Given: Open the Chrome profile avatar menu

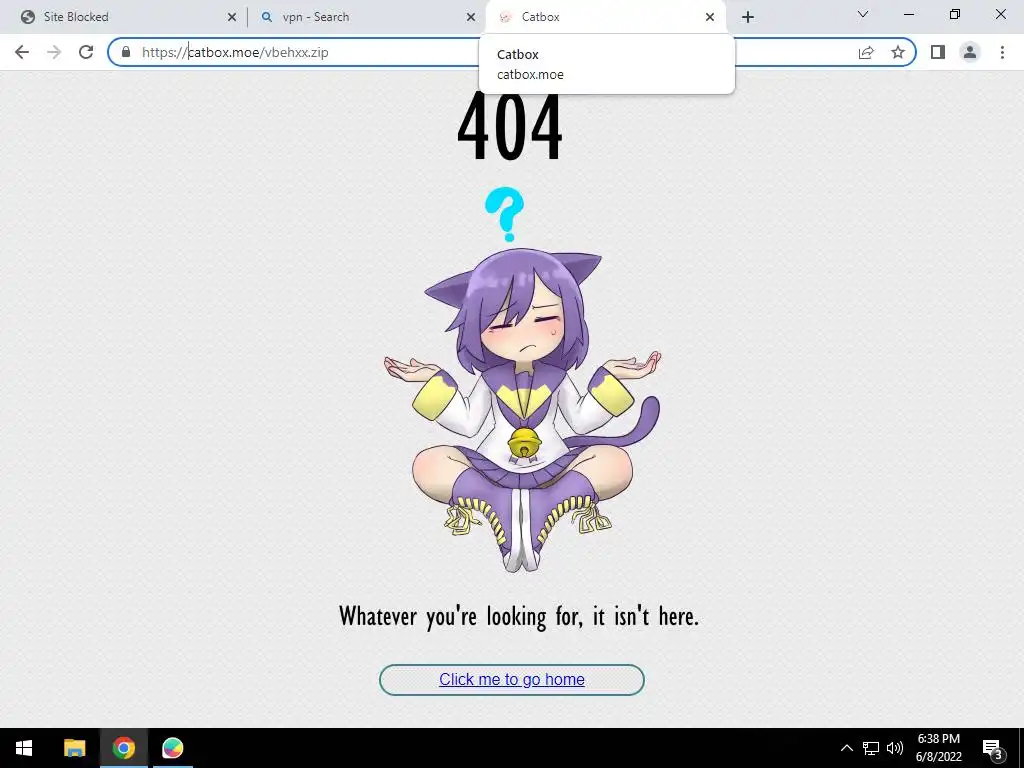Looking at the screenshot, I should pyautogui.click(x=970, y=52).
